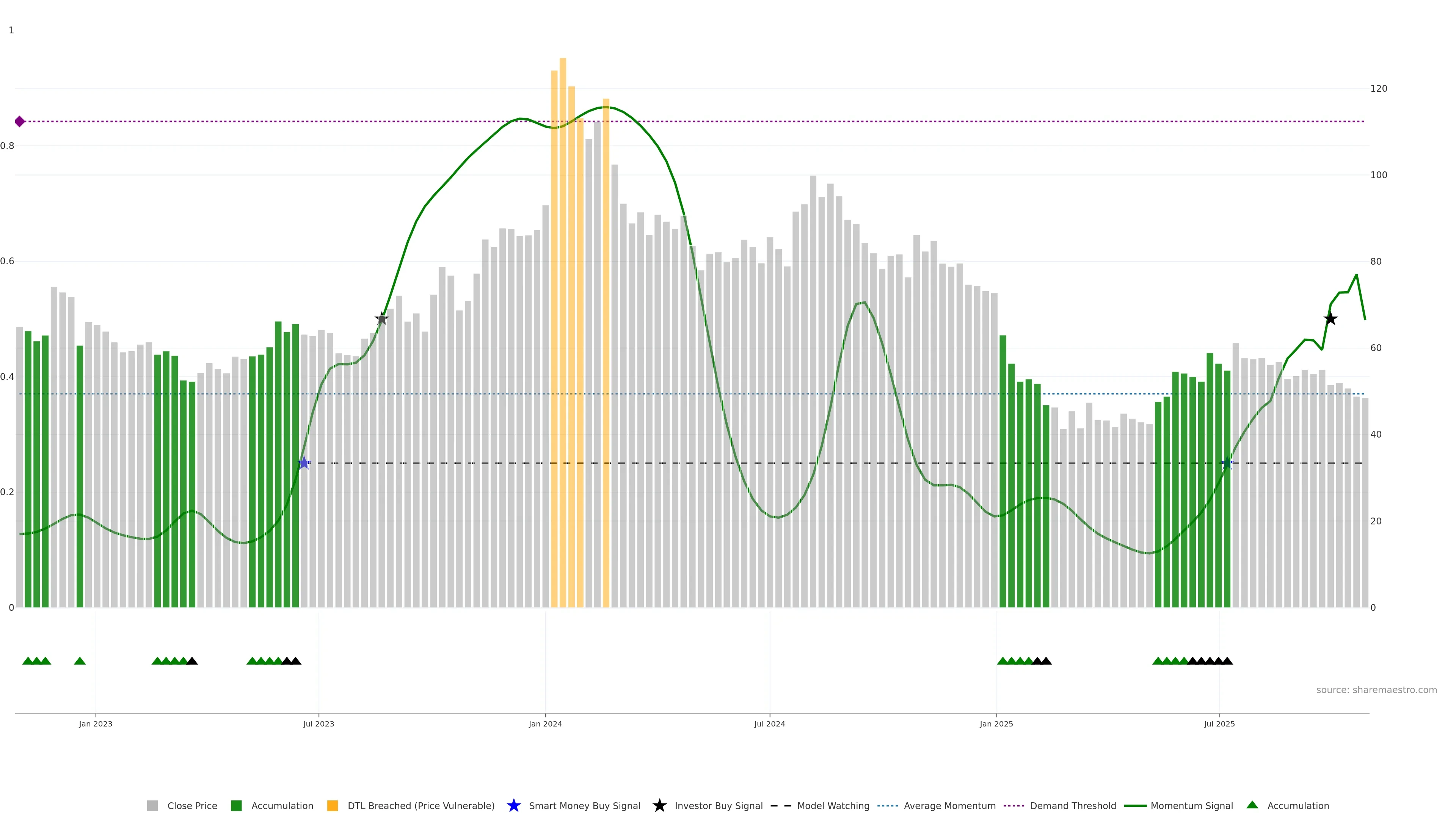Click the blue Smart Money star near Jul 2023
The image size is (1456, 819).
pos(304,463)
